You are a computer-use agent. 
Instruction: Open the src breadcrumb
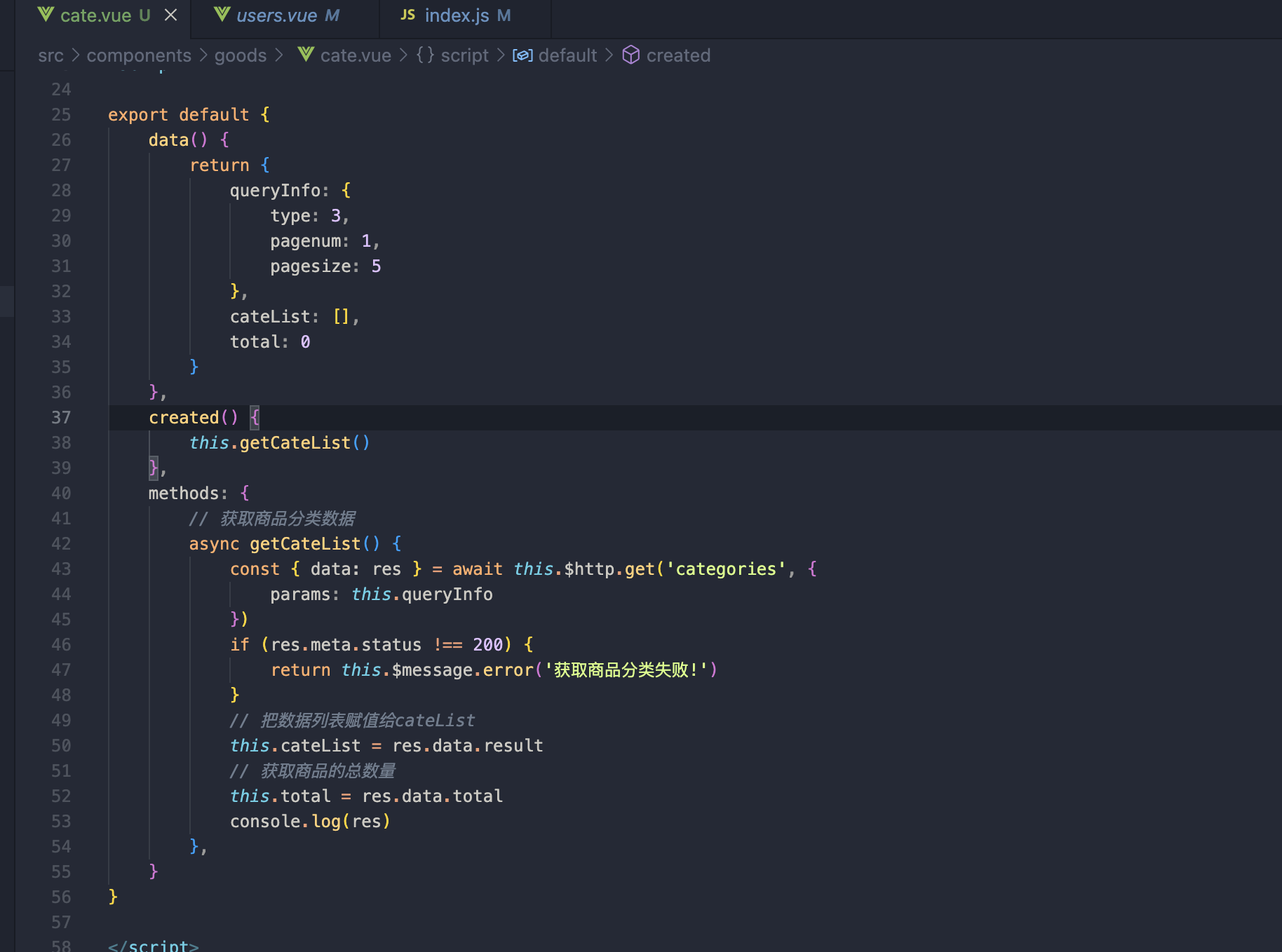(x=50, y=55)
